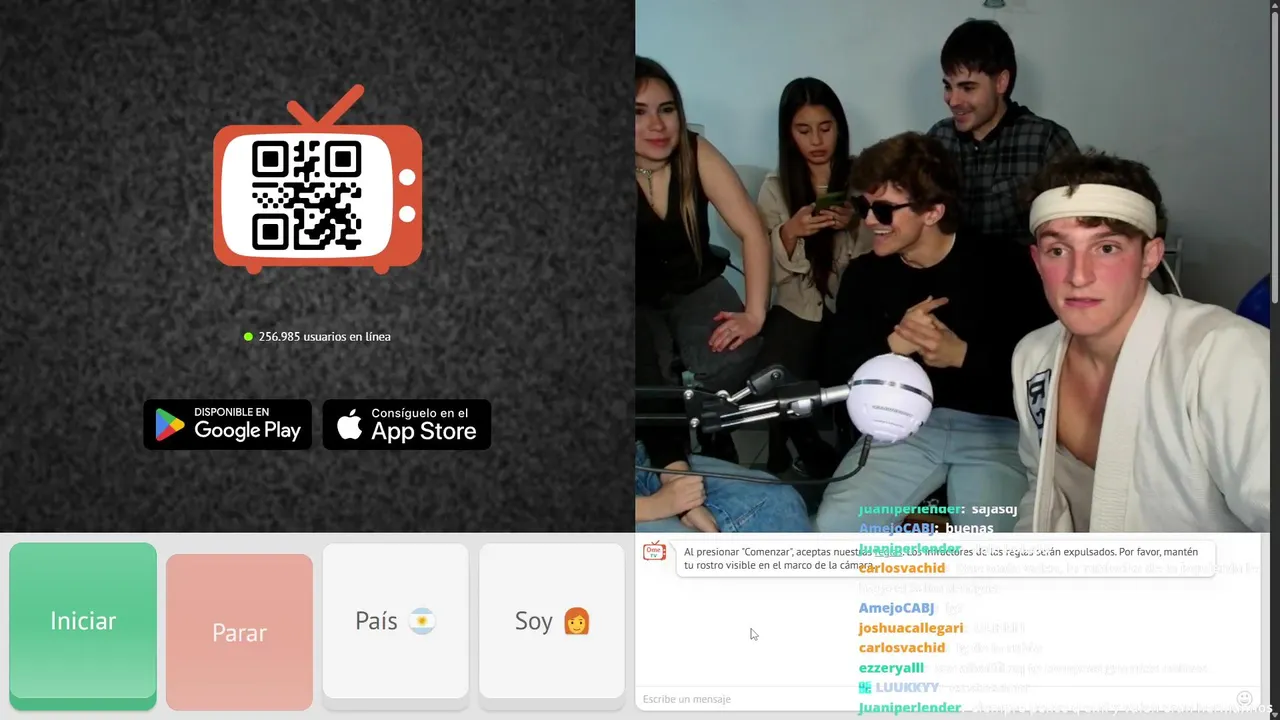Click the username AmejoCABJ saying buenas
1280x720 pixels.
(x=896, y=528)
